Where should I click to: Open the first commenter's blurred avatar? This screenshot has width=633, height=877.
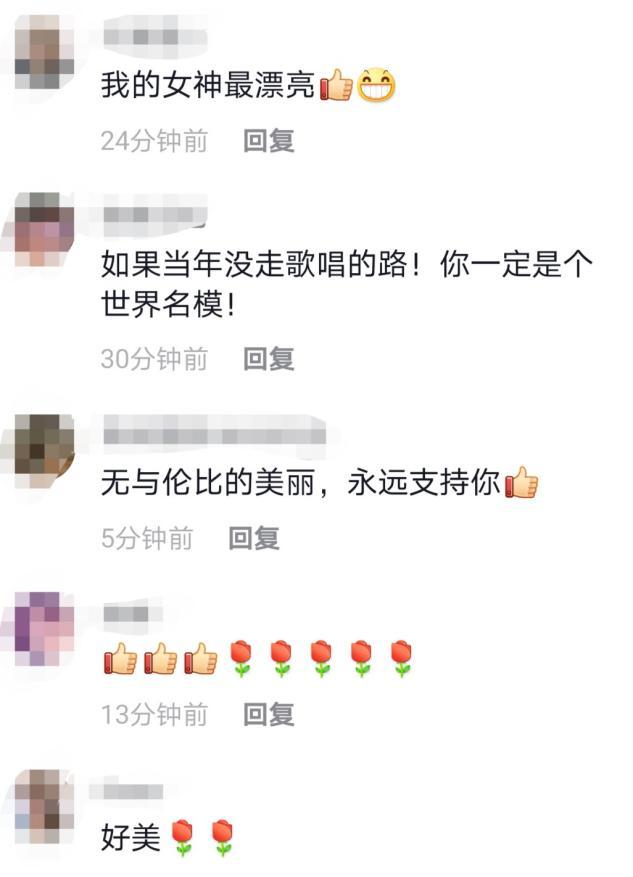tap(45, 51)
